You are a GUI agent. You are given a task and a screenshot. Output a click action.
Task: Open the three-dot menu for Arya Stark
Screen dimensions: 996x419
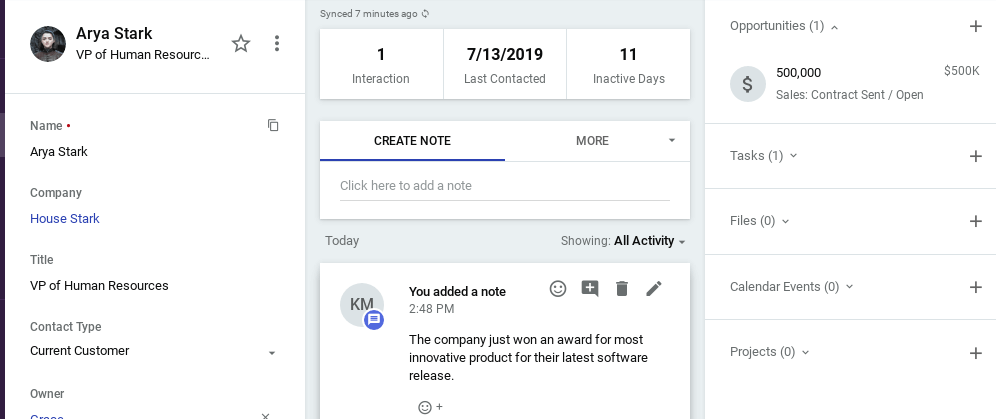pos(276,43)
